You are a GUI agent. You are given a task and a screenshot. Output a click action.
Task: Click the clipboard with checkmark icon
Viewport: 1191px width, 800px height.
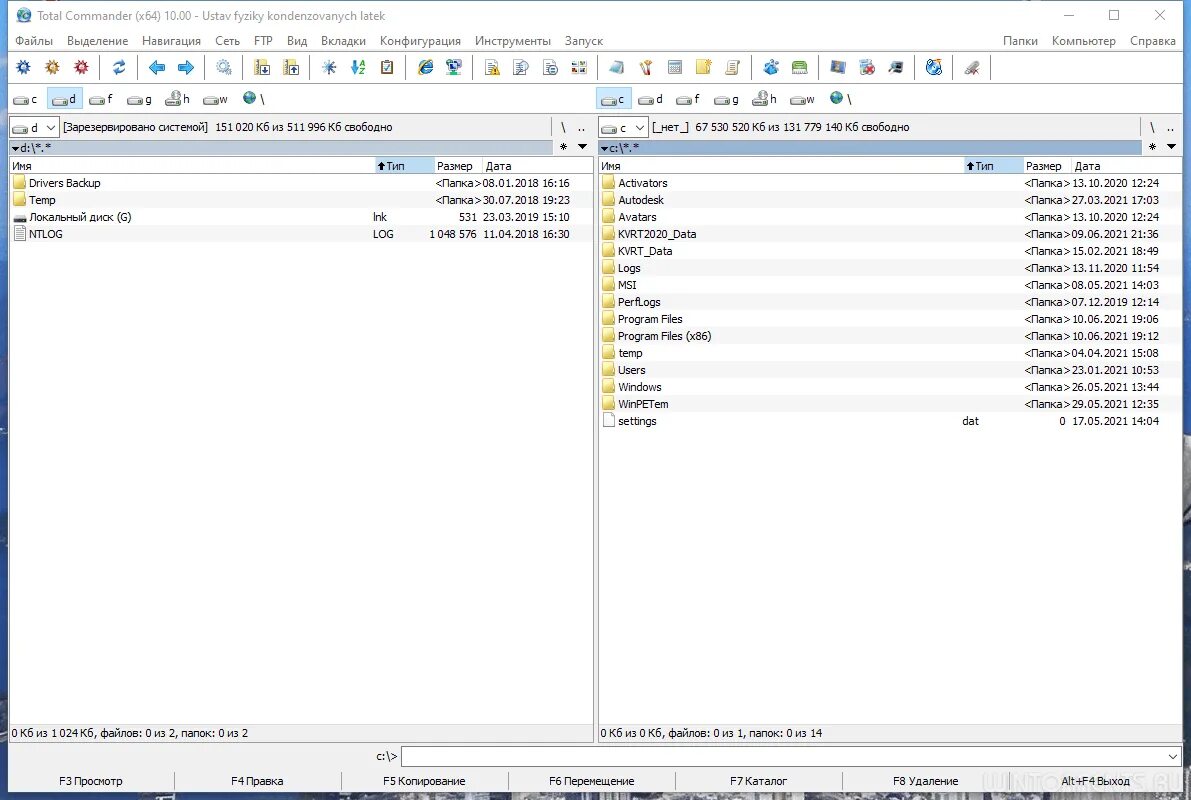coord(387,68)
